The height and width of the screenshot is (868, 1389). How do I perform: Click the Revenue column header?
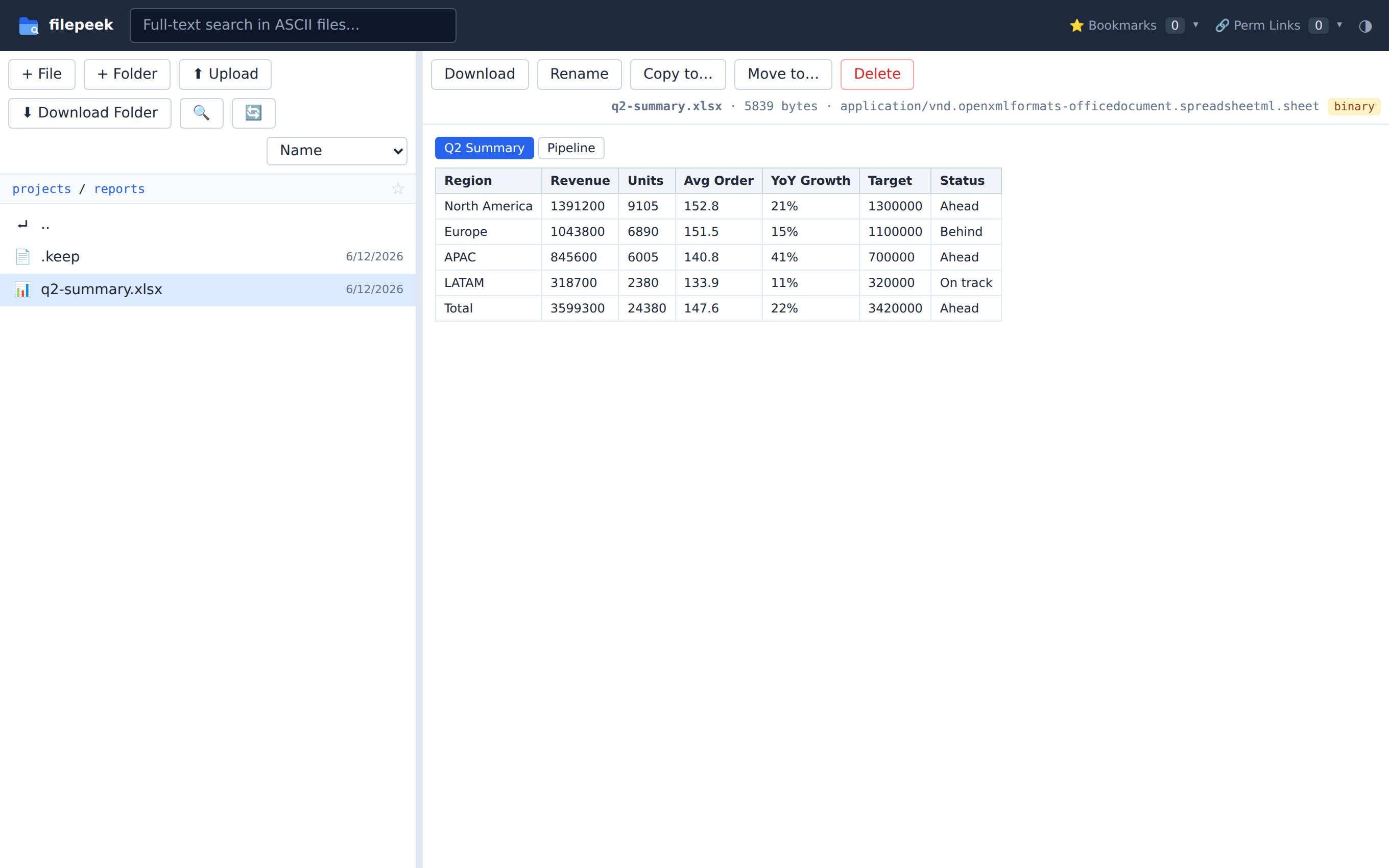(x=580, y=181)
